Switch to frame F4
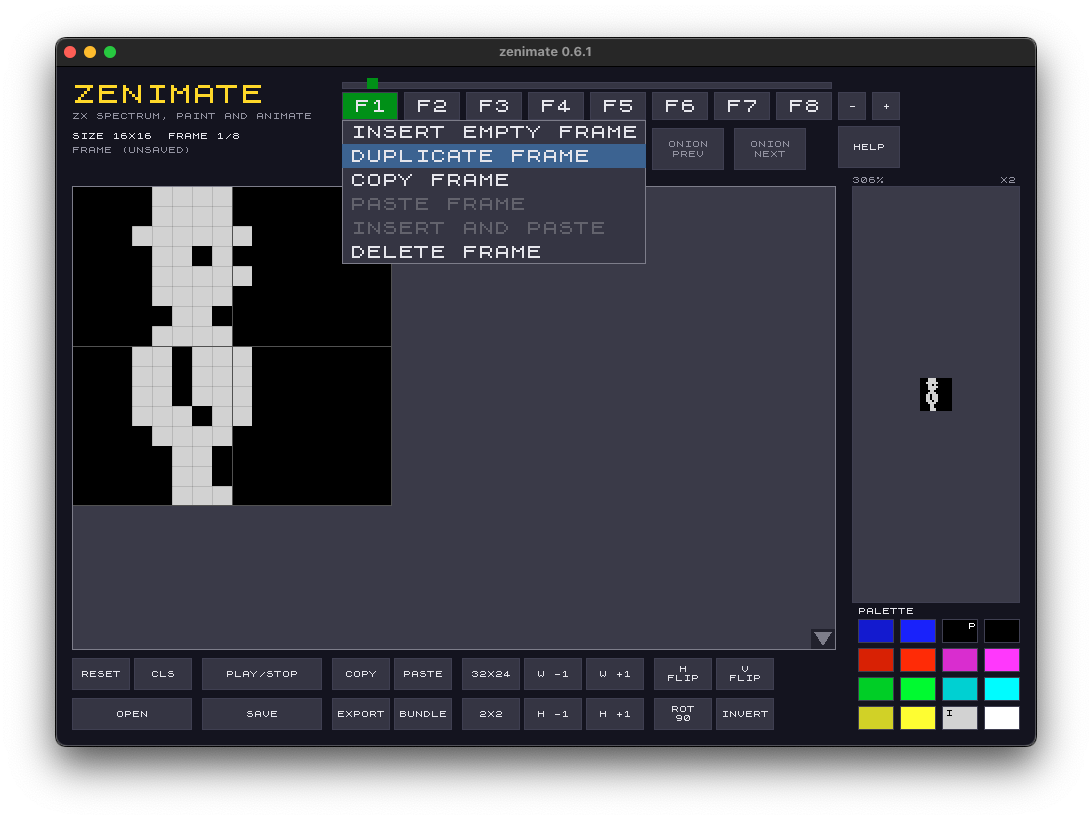The width and height of the screenshot is (1092, 820). coord(556,106)
